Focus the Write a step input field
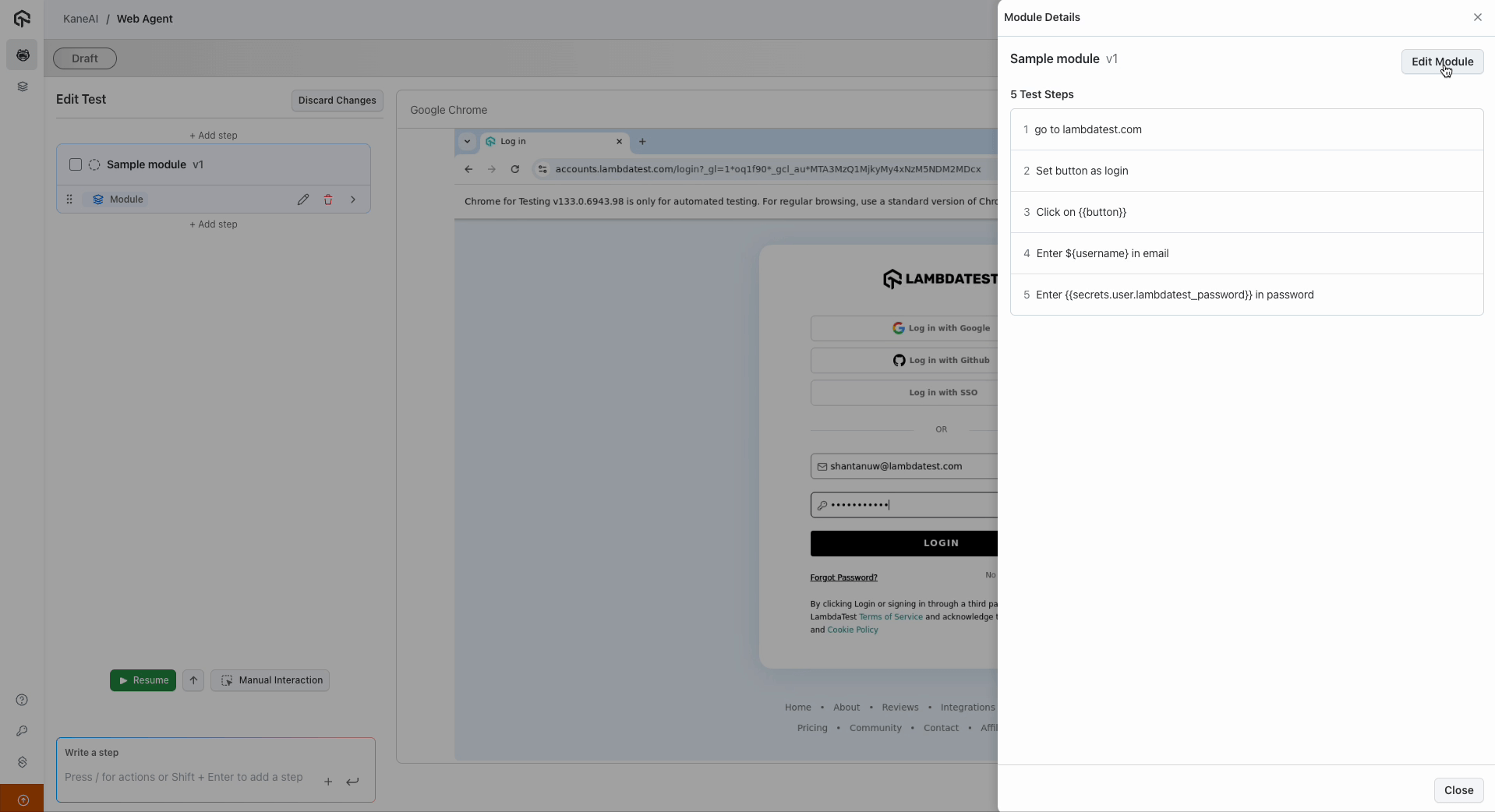 184,777
